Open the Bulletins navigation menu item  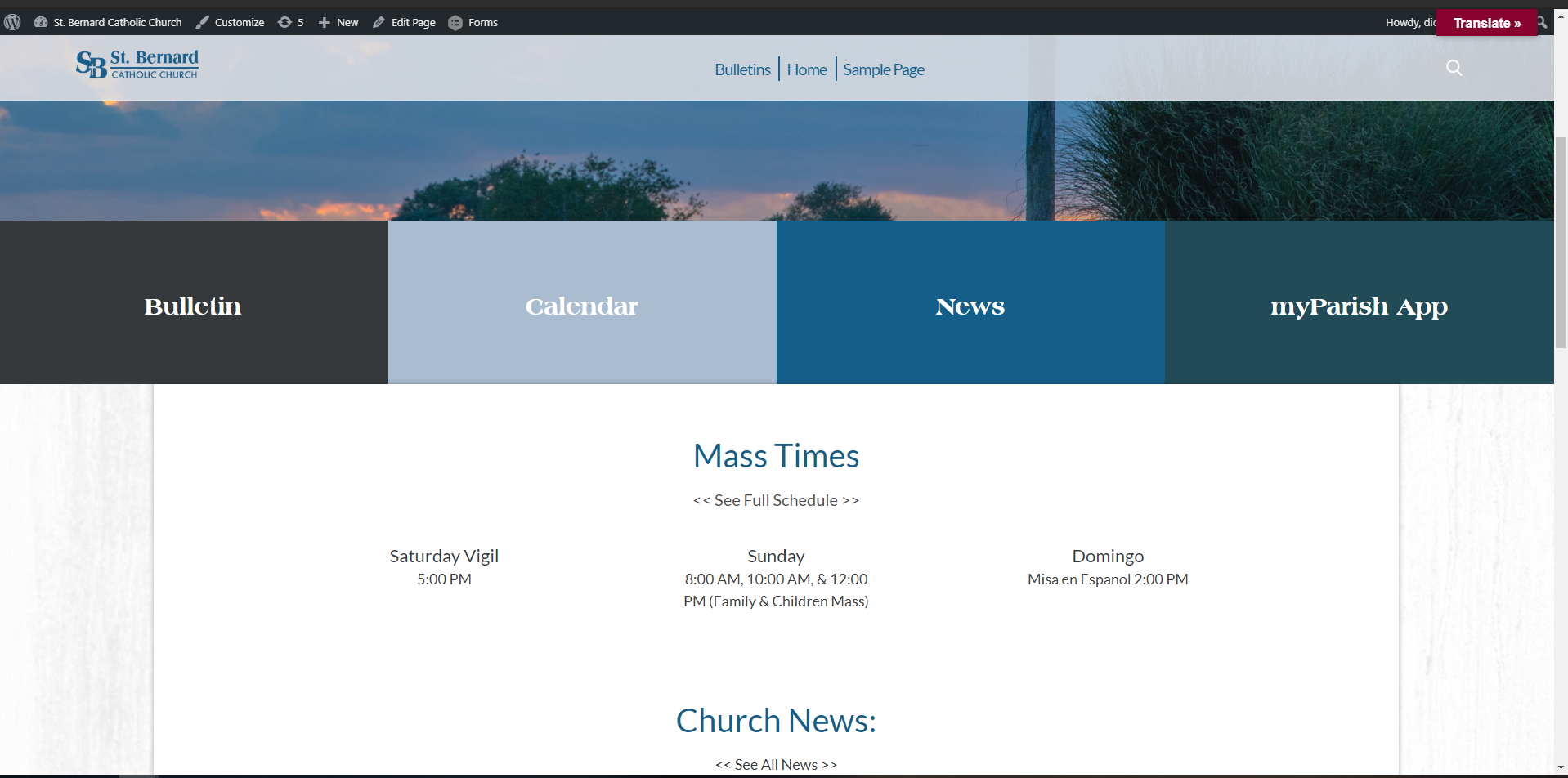pyautogui.click(x=742, y=69)
